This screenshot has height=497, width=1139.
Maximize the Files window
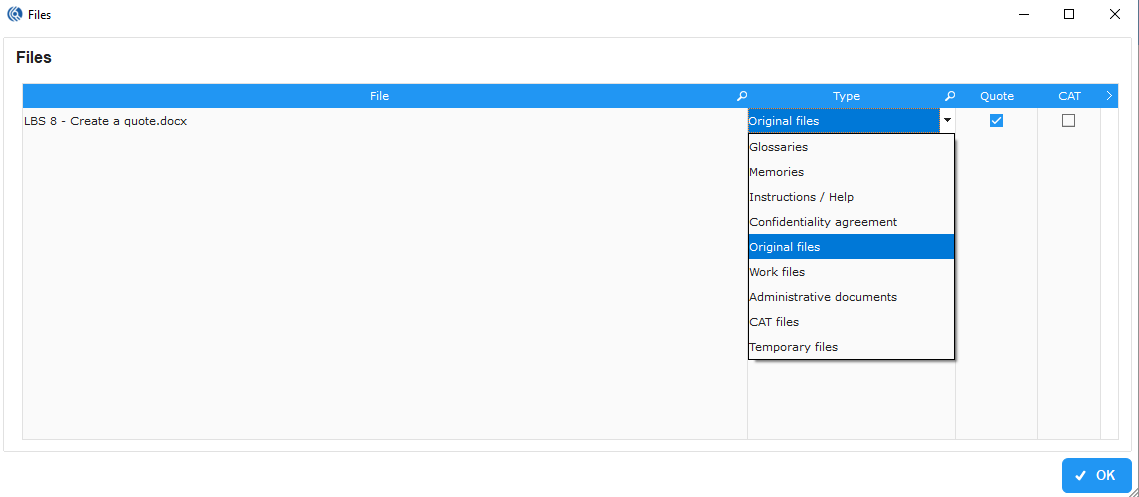[x=1069, y=14]
